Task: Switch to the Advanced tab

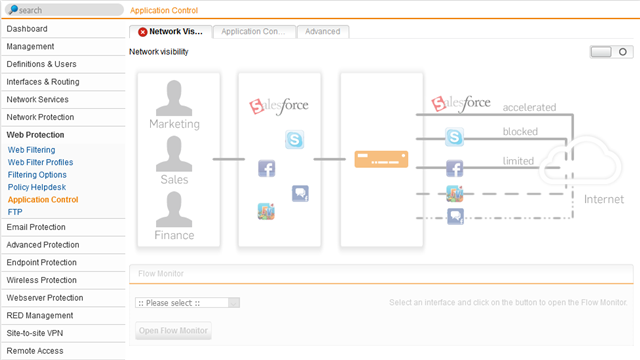Action: (x=323, y=32)
